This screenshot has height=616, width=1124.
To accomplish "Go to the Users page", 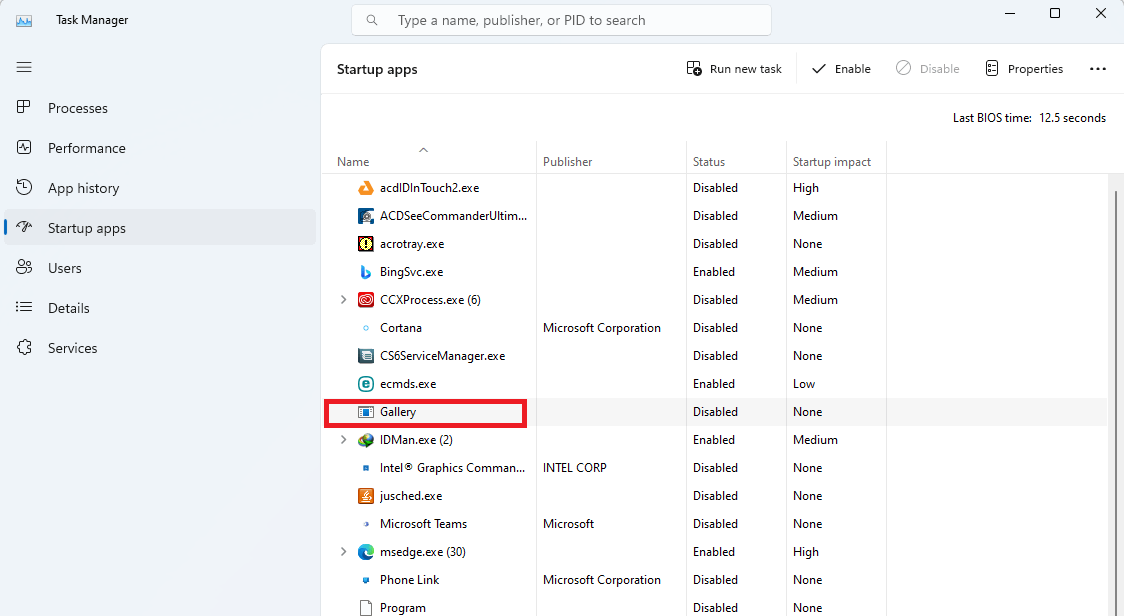I will pos(160,267).
